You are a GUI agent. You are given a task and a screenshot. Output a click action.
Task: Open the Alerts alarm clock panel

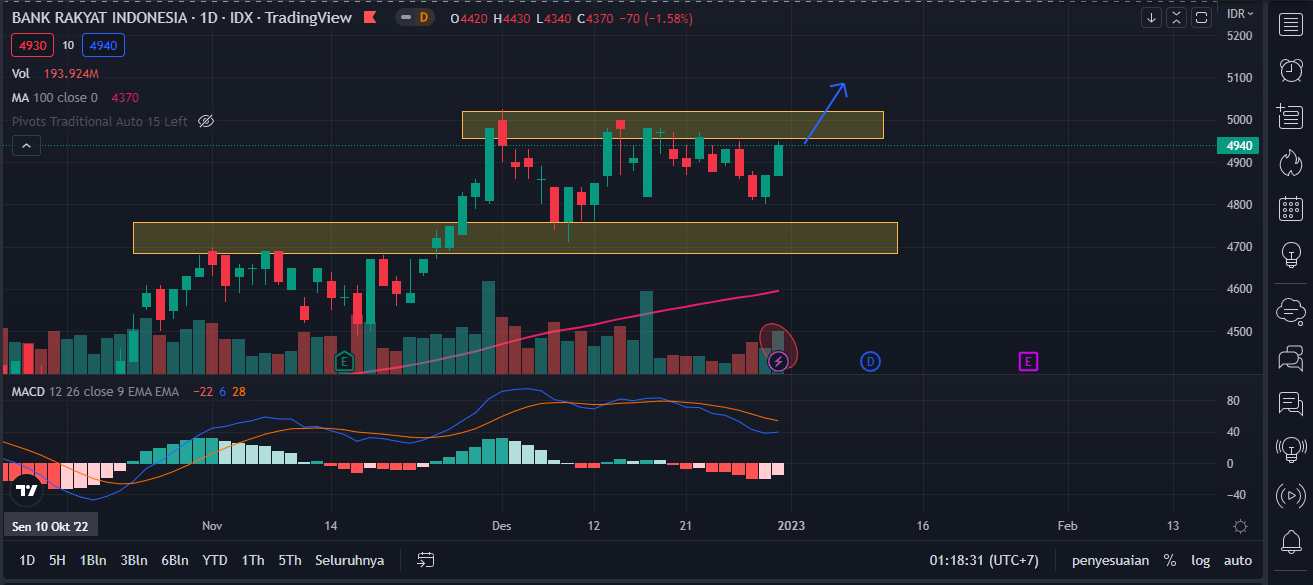[x=1291, y=70]
